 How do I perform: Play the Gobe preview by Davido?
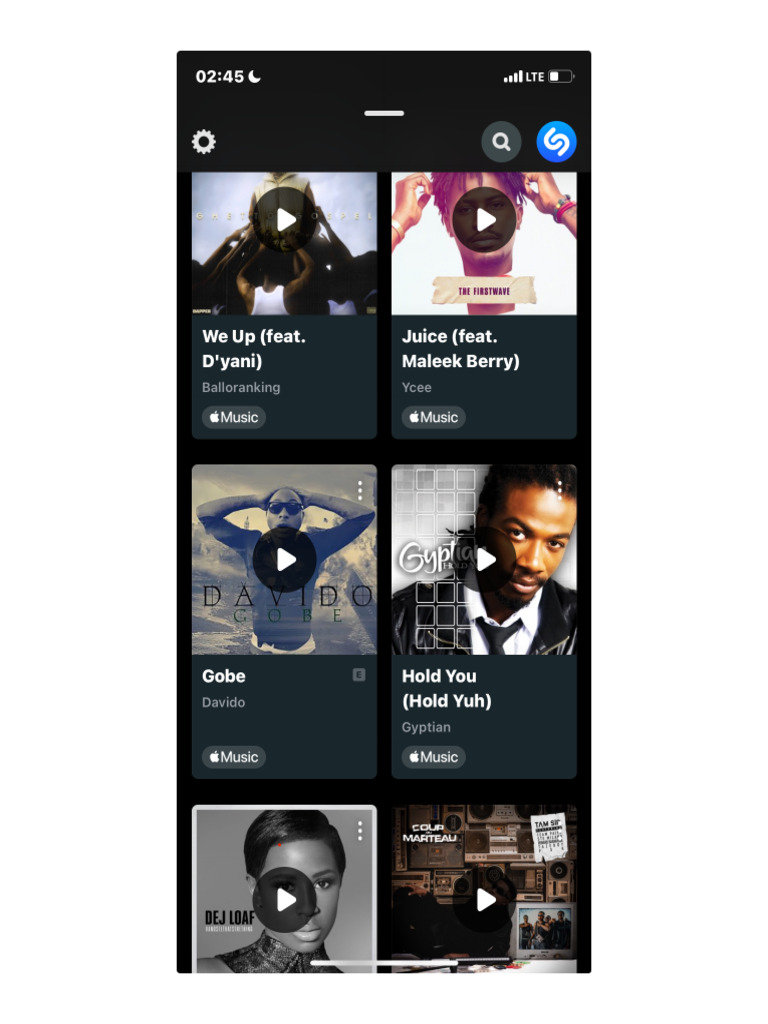pyautogui.click(x=285, y=560)
